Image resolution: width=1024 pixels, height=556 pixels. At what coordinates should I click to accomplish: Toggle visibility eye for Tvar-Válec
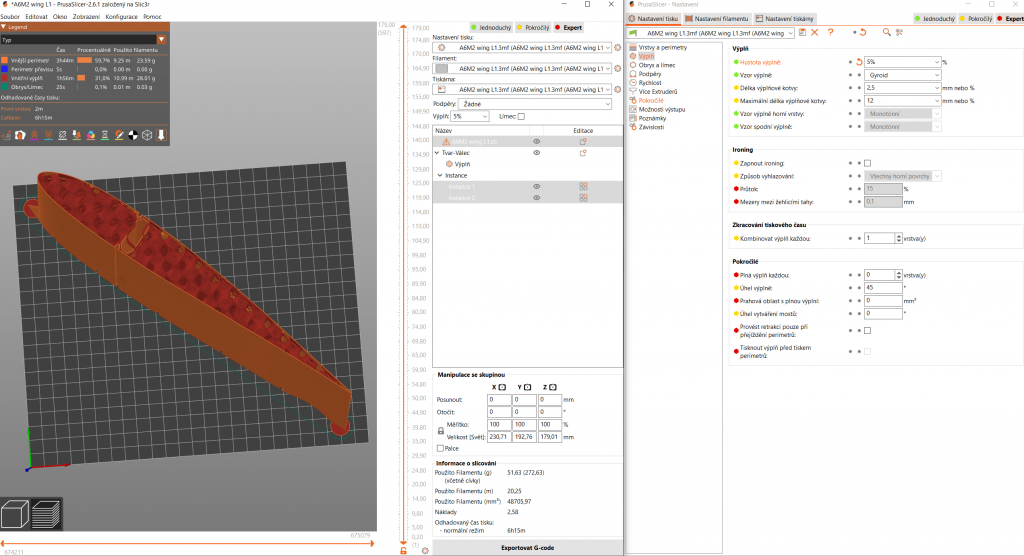click(x=536, y=152)
